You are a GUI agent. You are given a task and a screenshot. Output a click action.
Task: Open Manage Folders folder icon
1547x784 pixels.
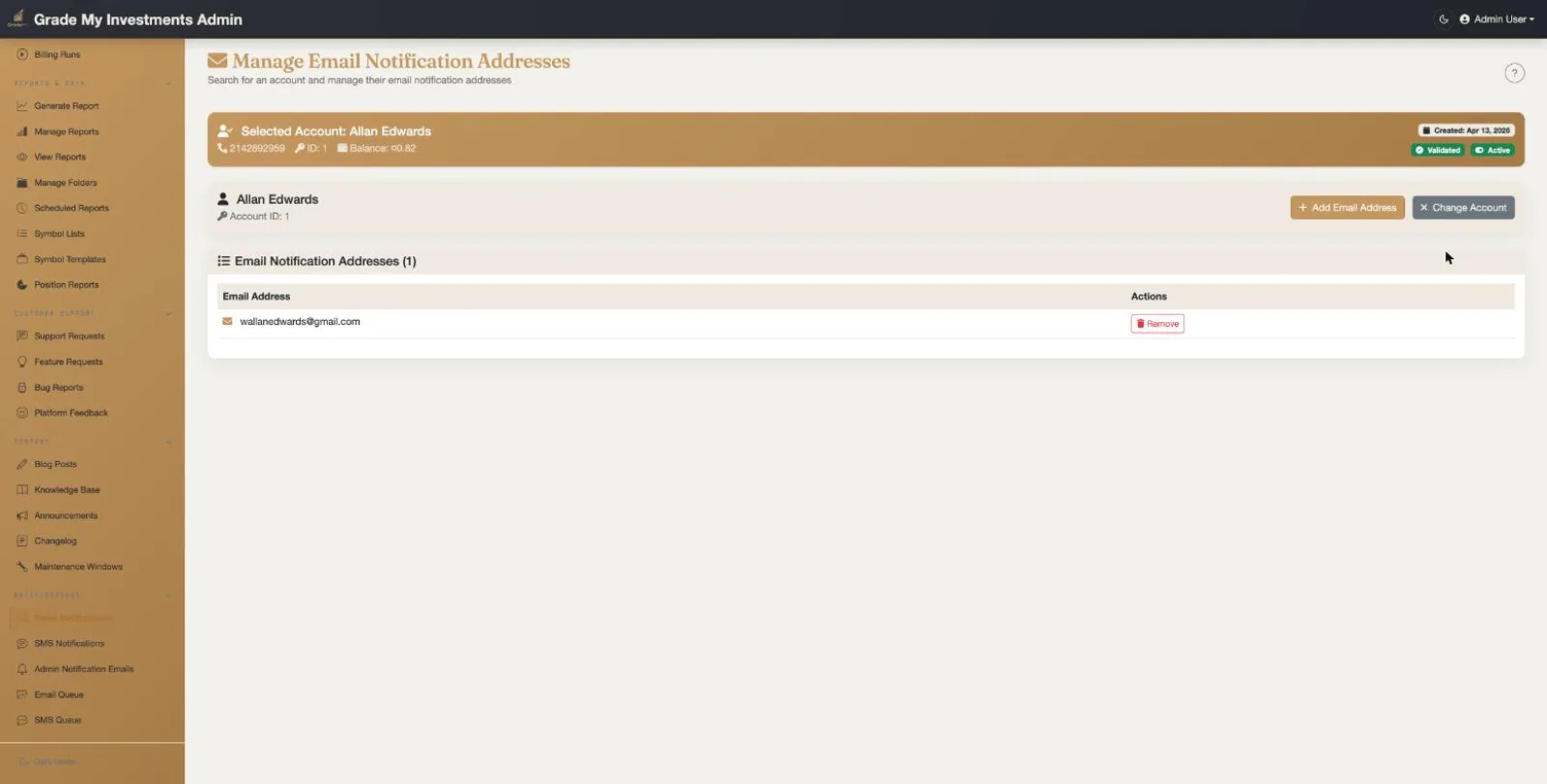point(22,183)
